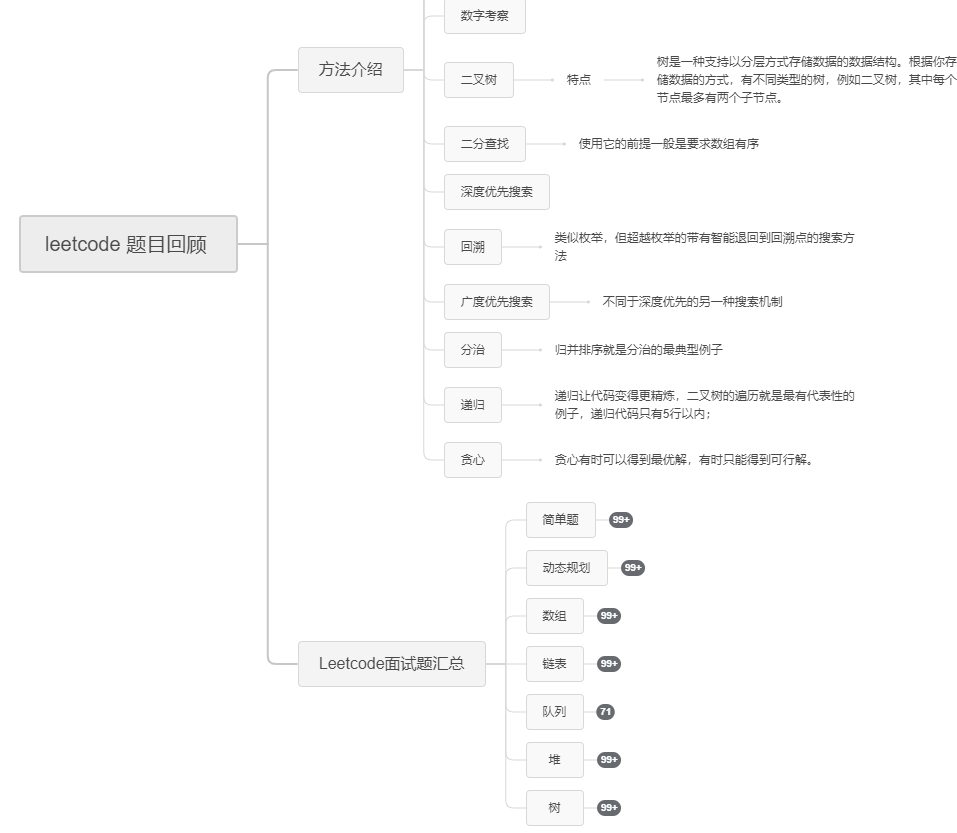Select the 堆 node

point(555,760)
